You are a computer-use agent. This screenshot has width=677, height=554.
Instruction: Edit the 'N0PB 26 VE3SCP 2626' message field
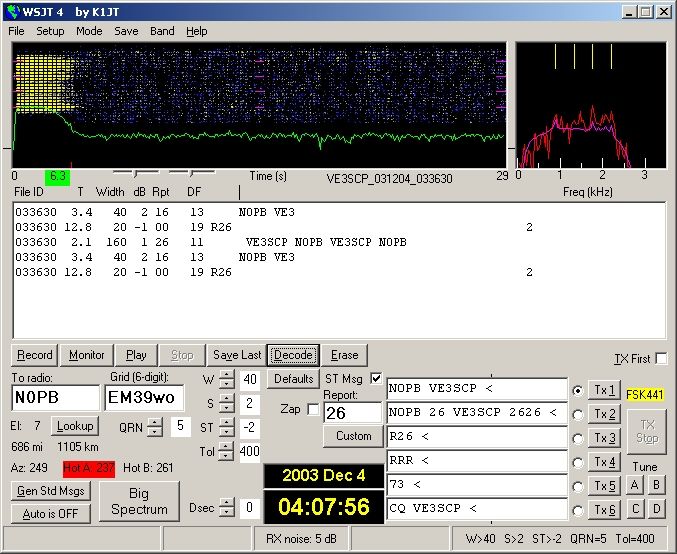(x=477, y=413)
